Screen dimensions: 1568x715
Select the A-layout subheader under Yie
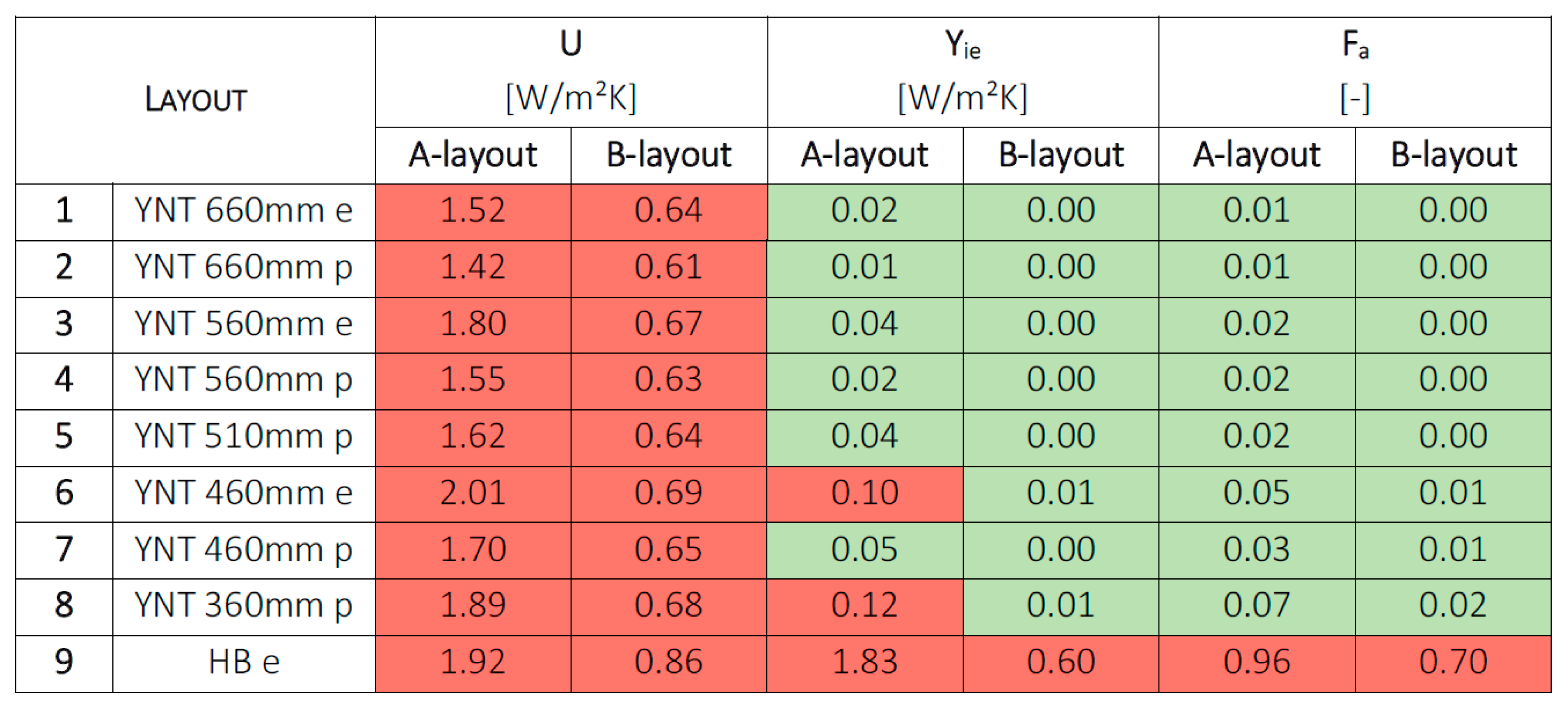click(x=864, y=155)
